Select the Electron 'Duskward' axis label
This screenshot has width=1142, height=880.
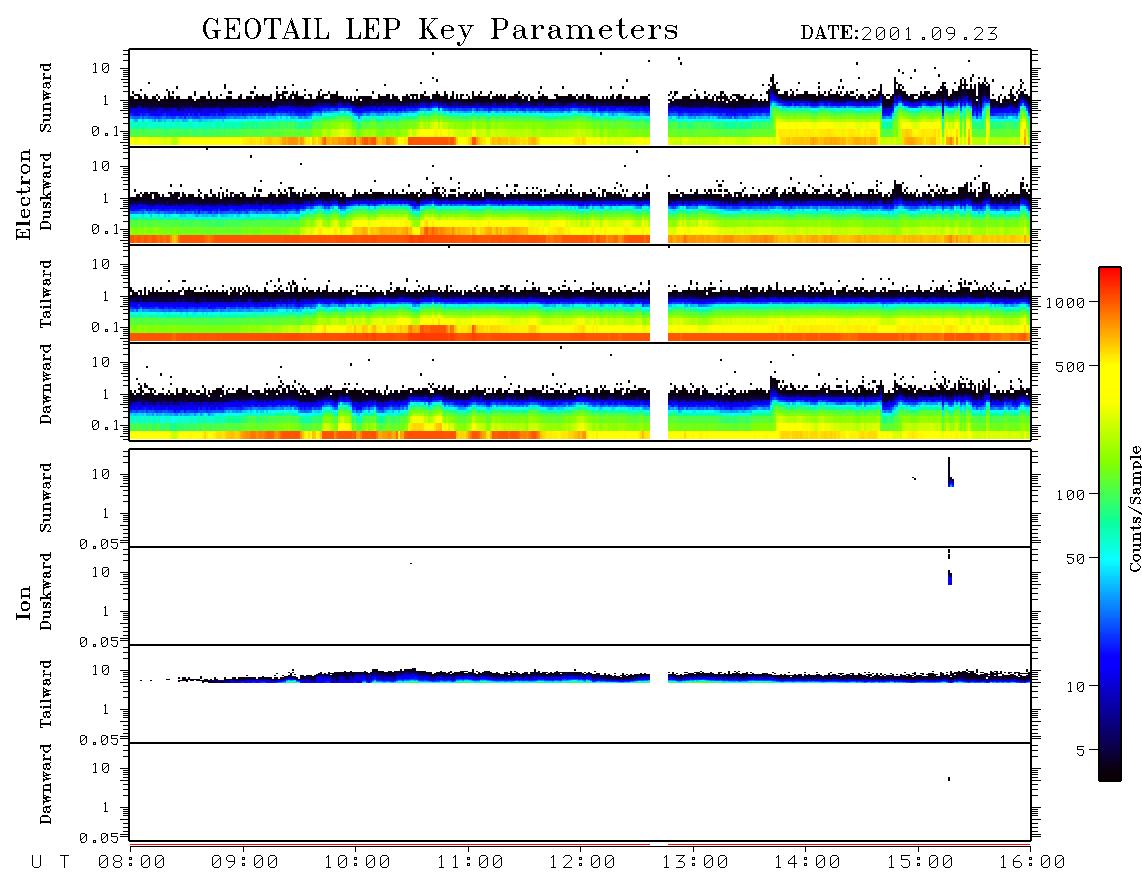pos(46,191)
